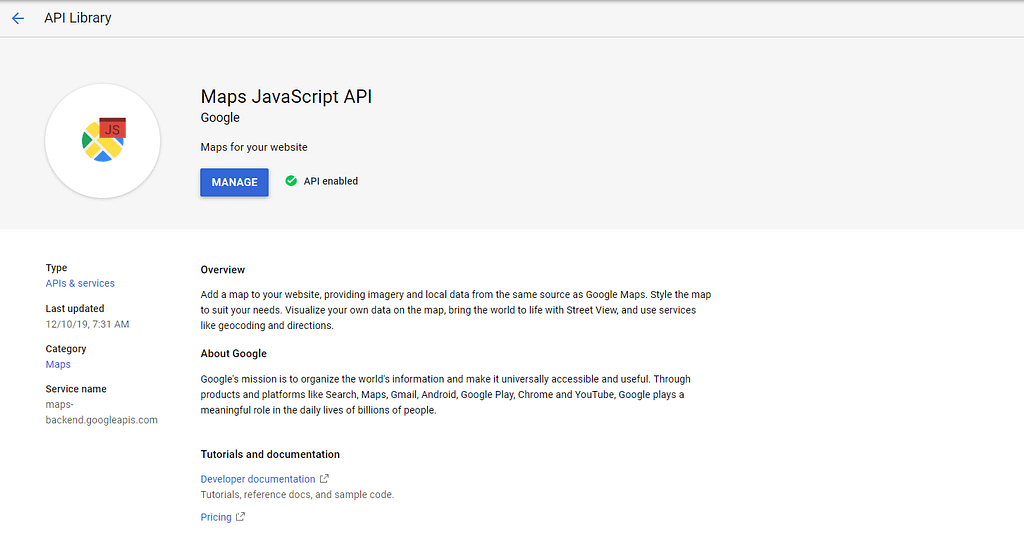Click the Tutorials and documentation heading

point(270,454)
